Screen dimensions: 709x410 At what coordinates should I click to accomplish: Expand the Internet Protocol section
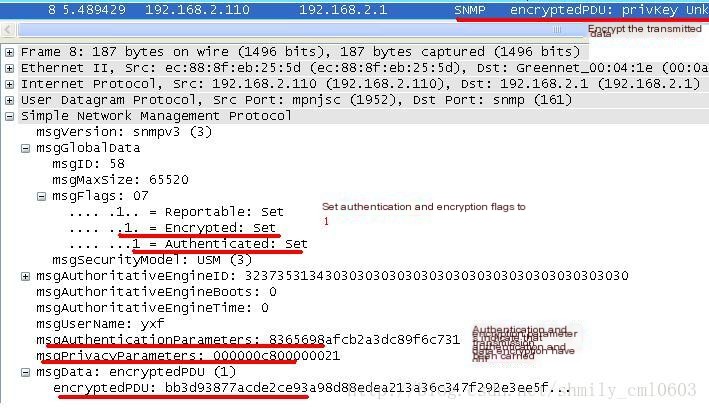click(9, 85)
